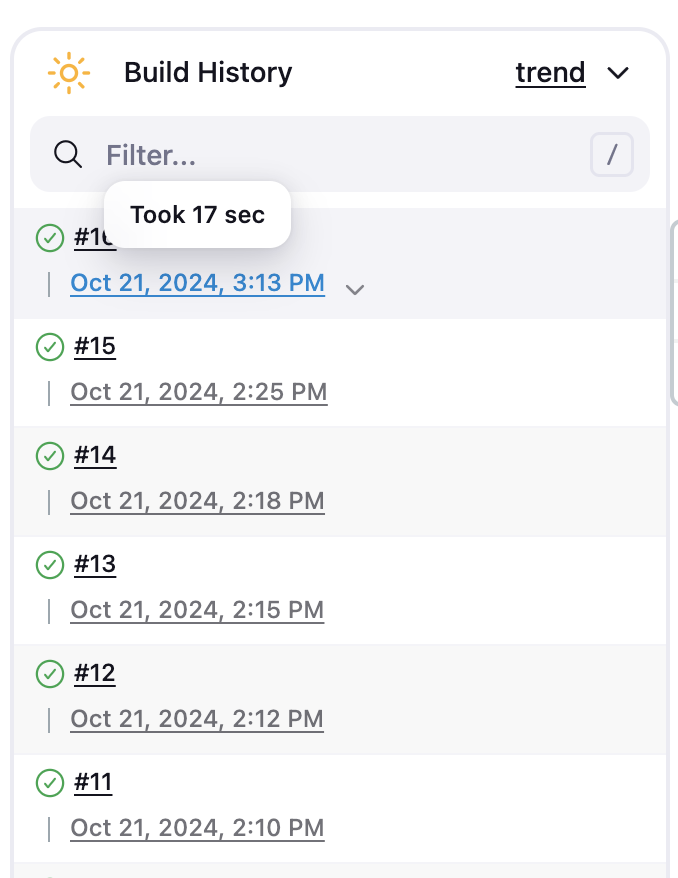Click the success status icon for build #16
This screenshot has width=678, height=878.
49,238
